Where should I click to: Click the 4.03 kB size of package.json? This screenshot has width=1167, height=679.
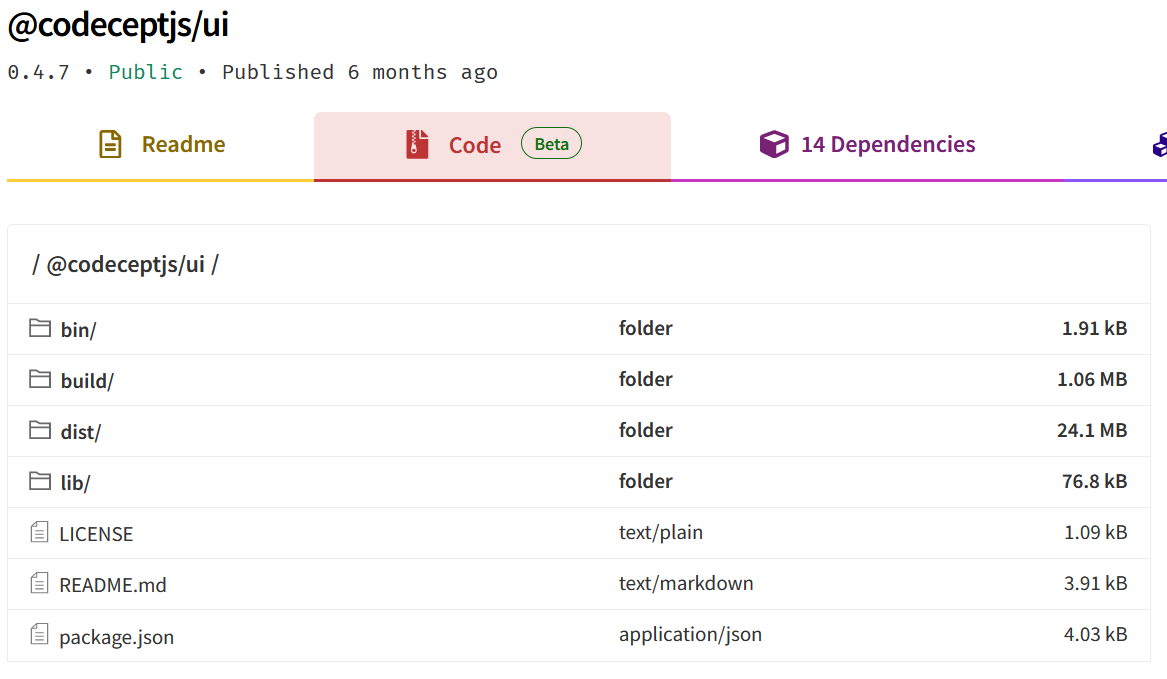pyautogui.click(x=1096, y=634)
